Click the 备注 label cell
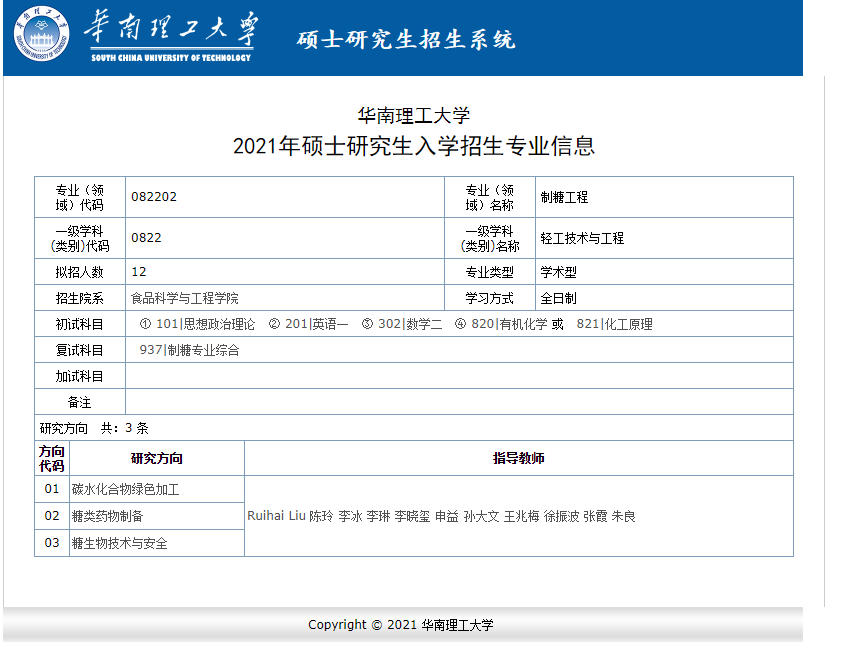This screenshot has width=864, height=649. (x=80, y=402)
